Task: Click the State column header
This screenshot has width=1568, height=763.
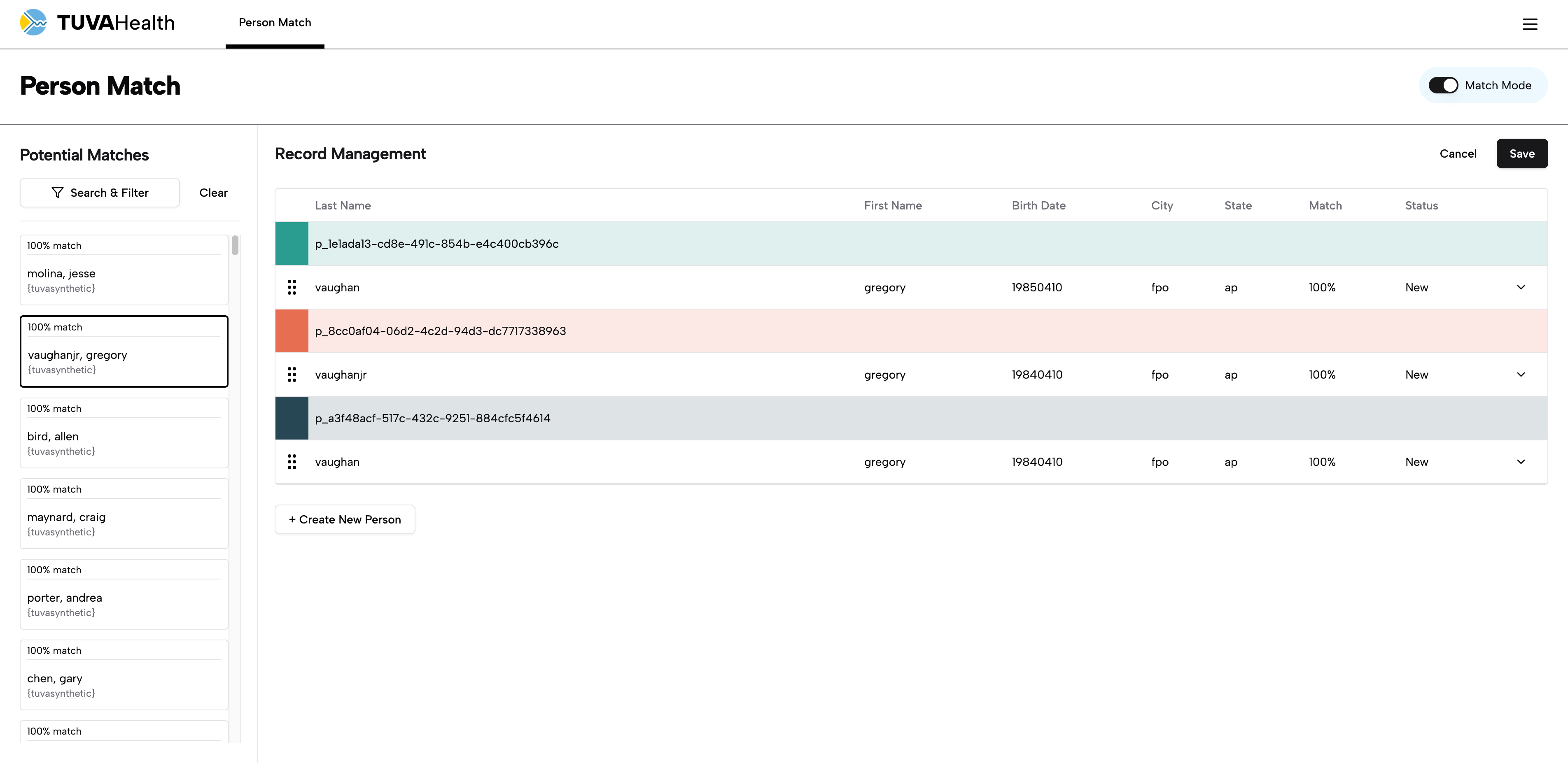Action: (x=1238, y=206)
